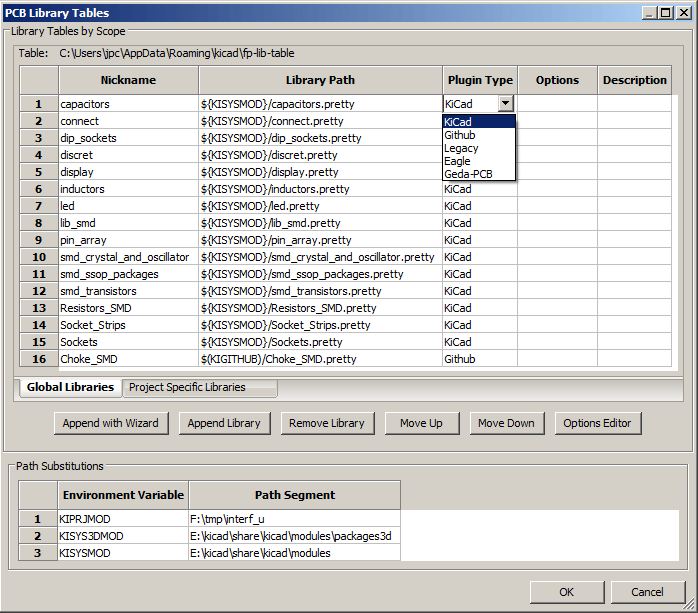
Task: Confirm the dialog with OK
Action: (566, 592)
